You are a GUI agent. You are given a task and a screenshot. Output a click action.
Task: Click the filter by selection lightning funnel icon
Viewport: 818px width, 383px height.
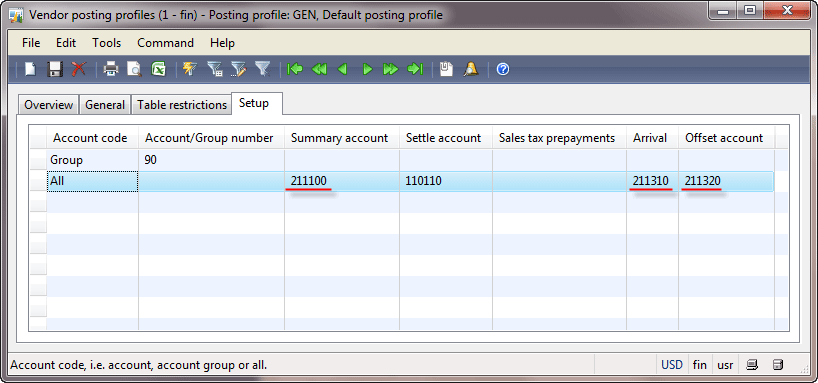pyautogui.click(x=189, y=69)
